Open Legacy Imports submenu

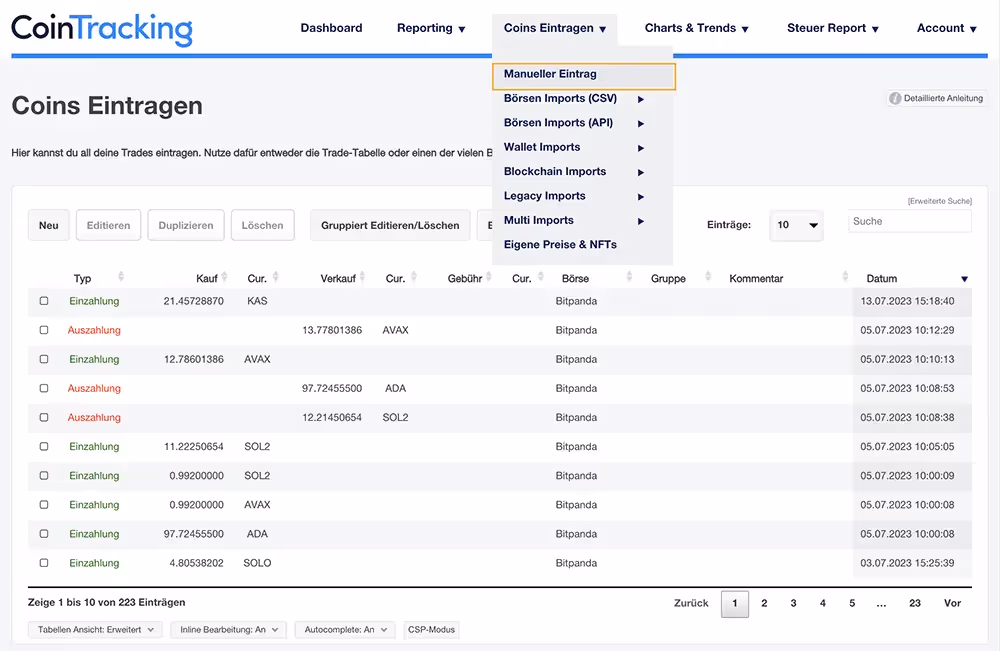[574, 196]
